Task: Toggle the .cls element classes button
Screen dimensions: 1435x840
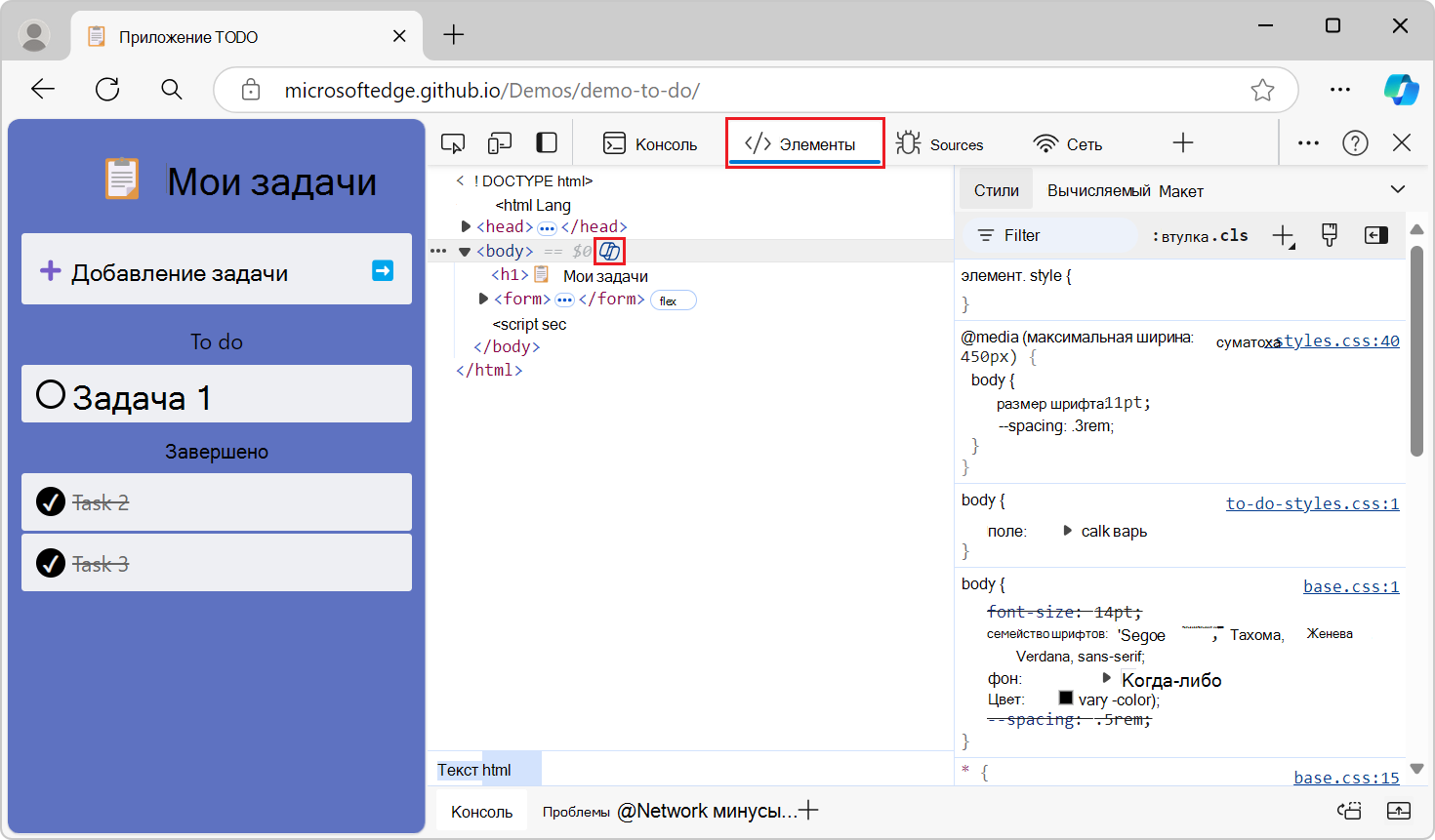Action: (x=1231, y=235)
